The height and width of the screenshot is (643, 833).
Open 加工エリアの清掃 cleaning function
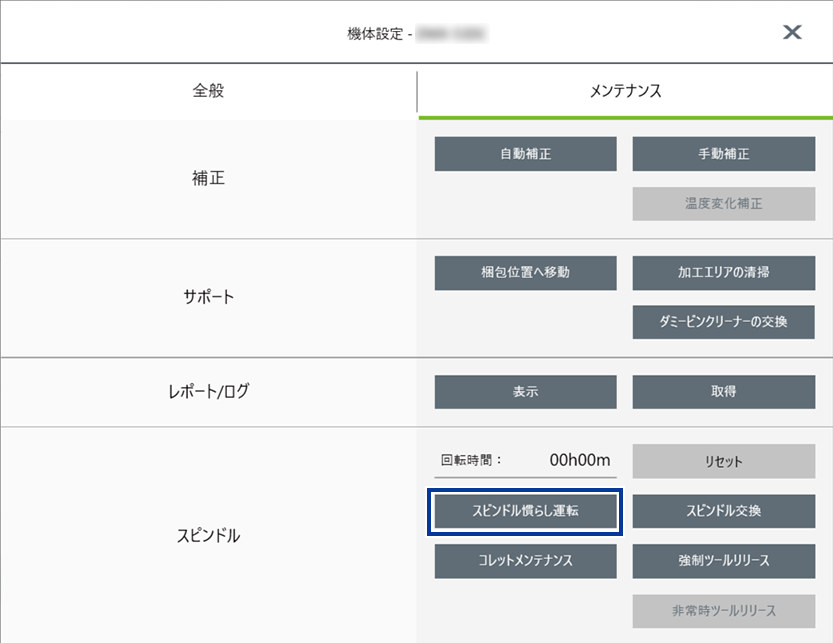tap(724, 273)
